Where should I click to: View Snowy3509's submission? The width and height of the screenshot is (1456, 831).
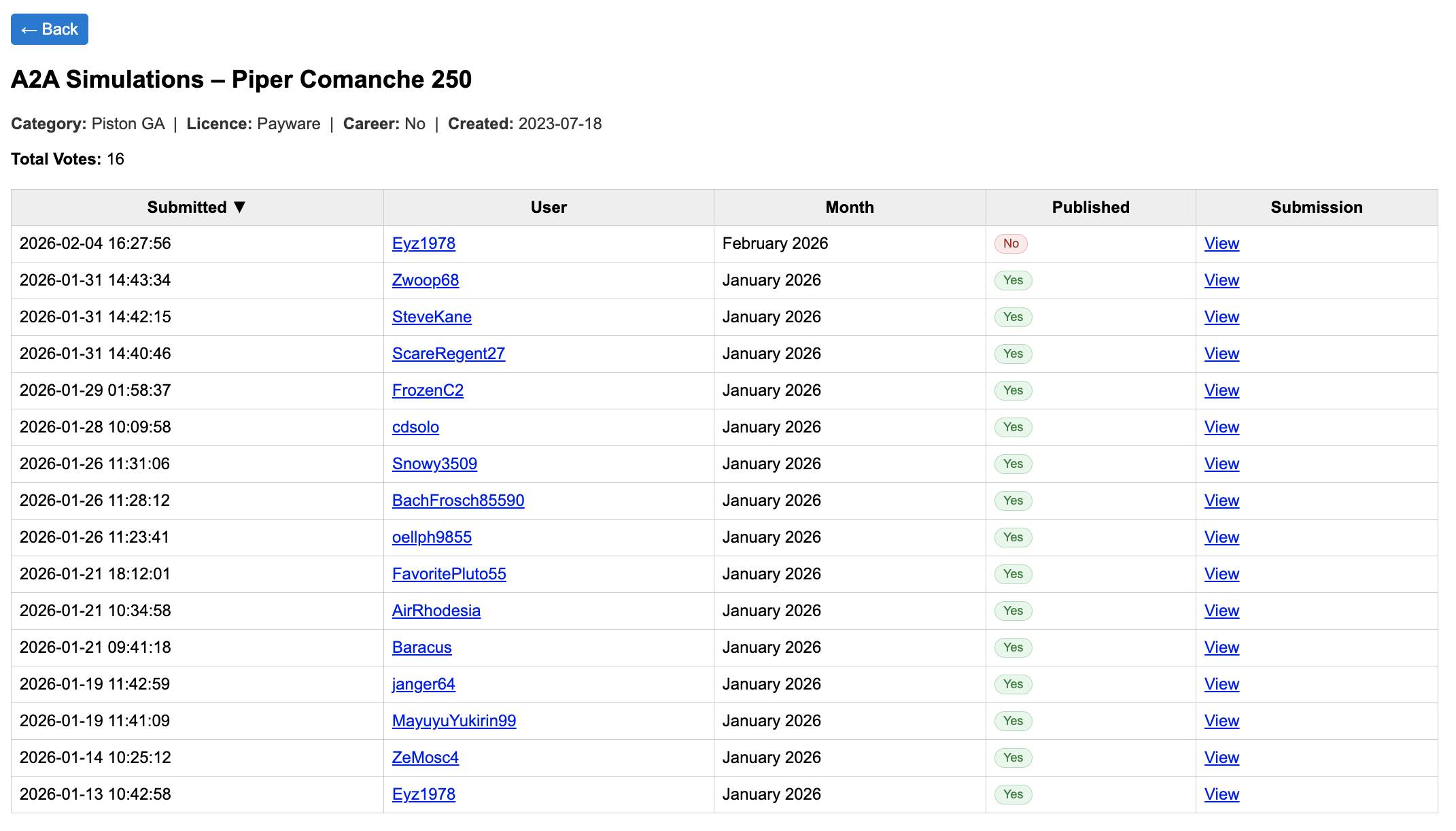point(1221,464)
